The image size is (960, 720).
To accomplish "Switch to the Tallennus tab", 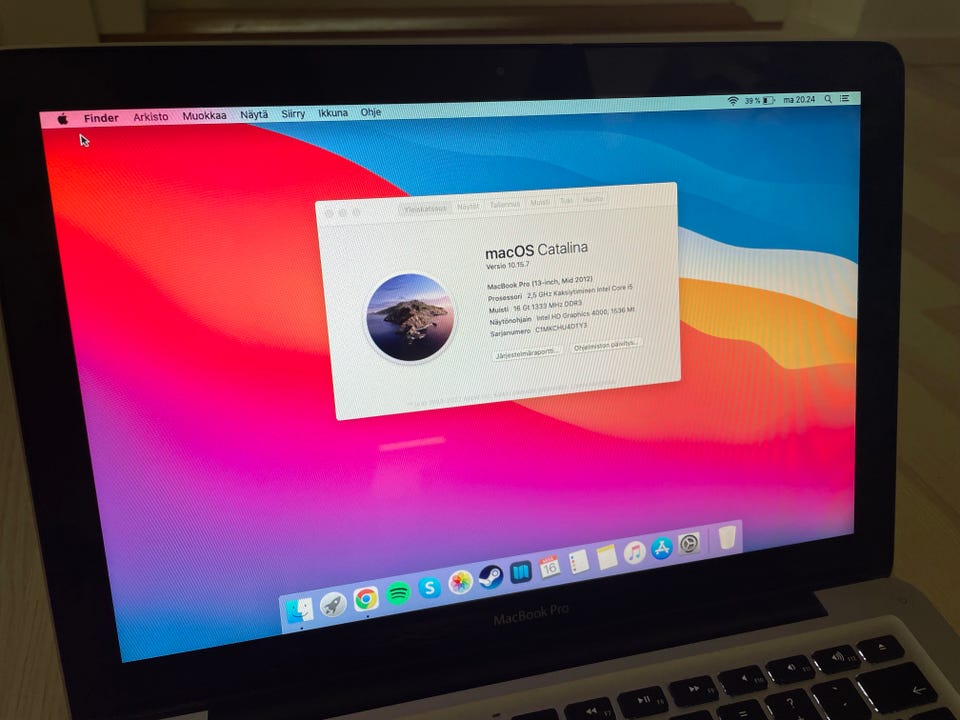I will point(504,204).
